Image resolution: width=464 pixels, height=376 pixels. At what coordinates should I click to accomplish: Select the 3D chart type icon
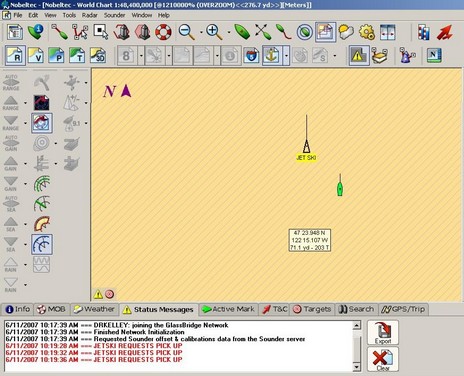pos(98,55)
